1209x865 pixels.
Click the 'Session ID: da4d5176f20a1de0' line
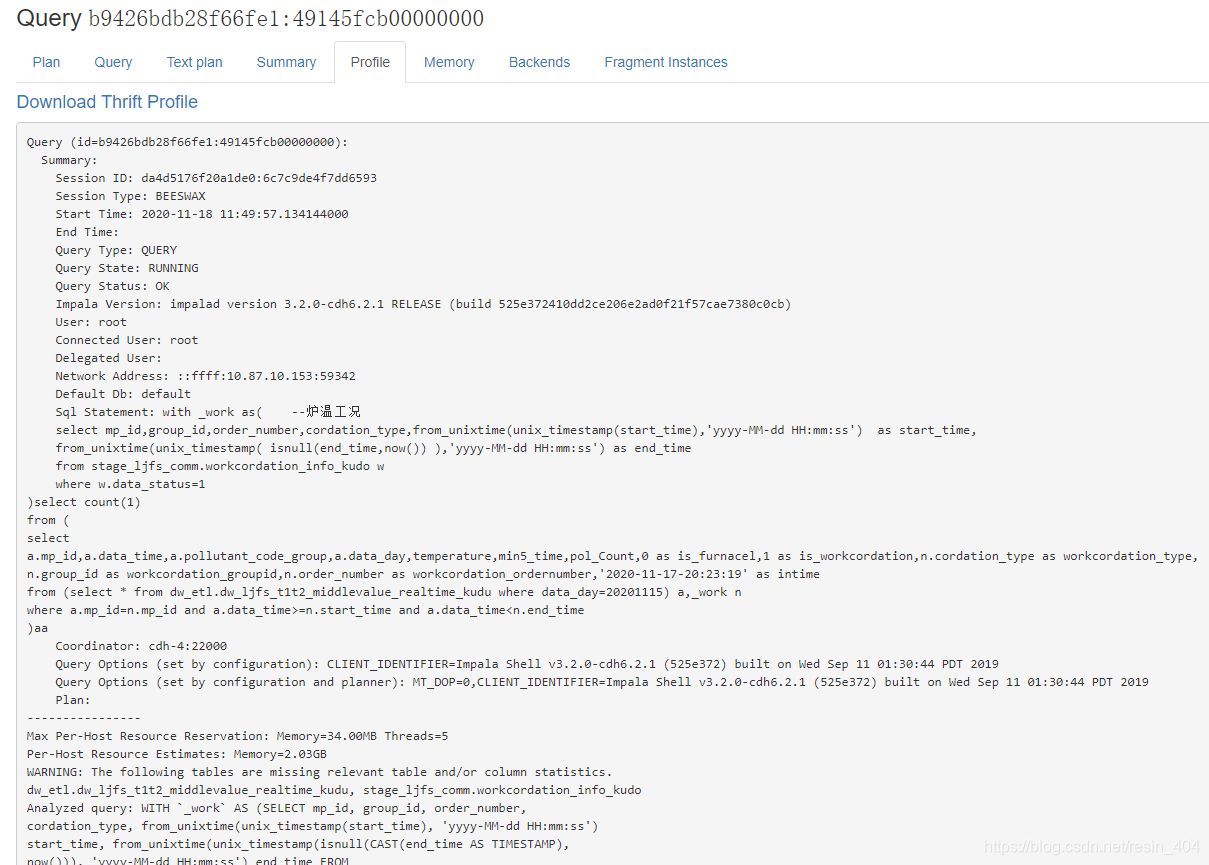pyautogui.click(x=216, y=178)
